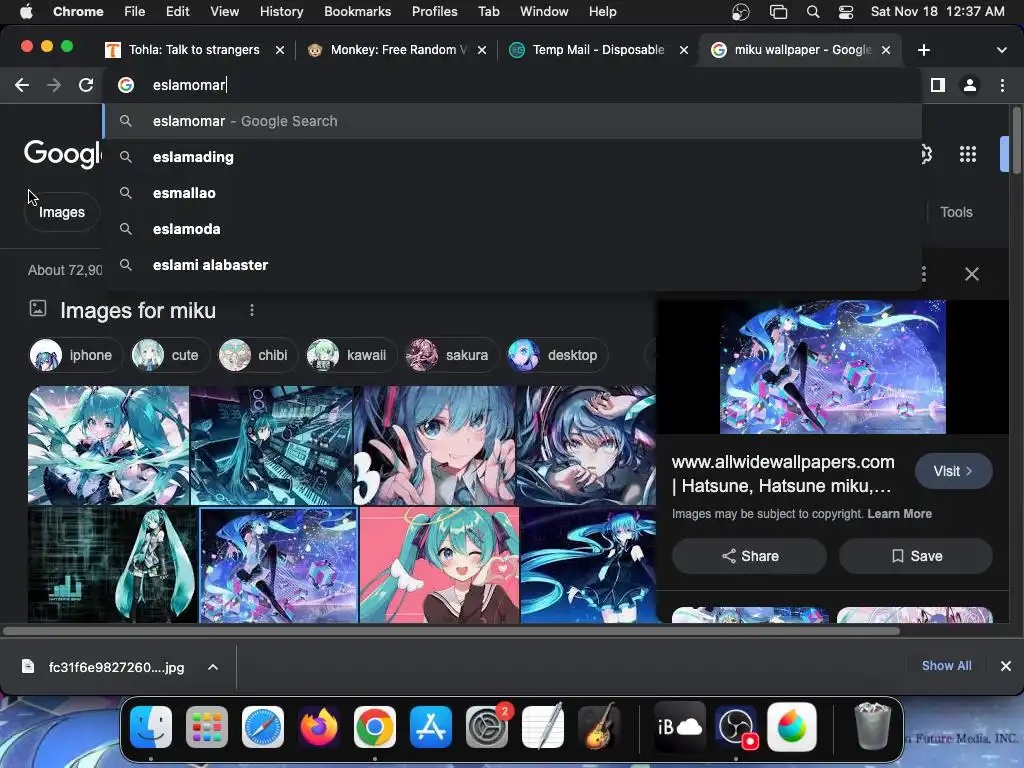Launch Safari from the dock
The height and width of the screenshot is (768, 1024).
click(x=263, y=727)
